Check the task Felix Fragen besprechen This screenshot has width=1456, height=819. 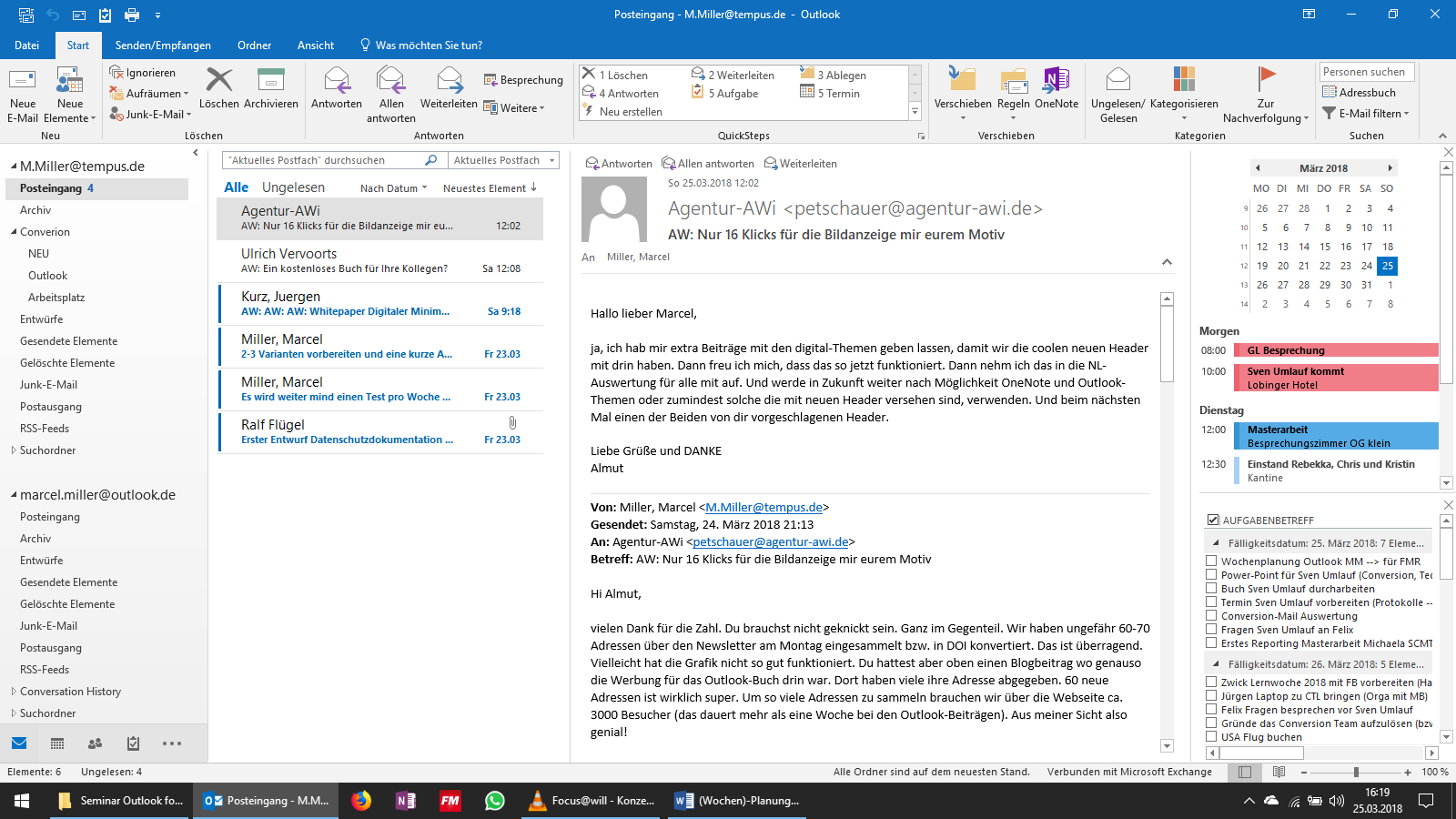tap(1211, 710)
